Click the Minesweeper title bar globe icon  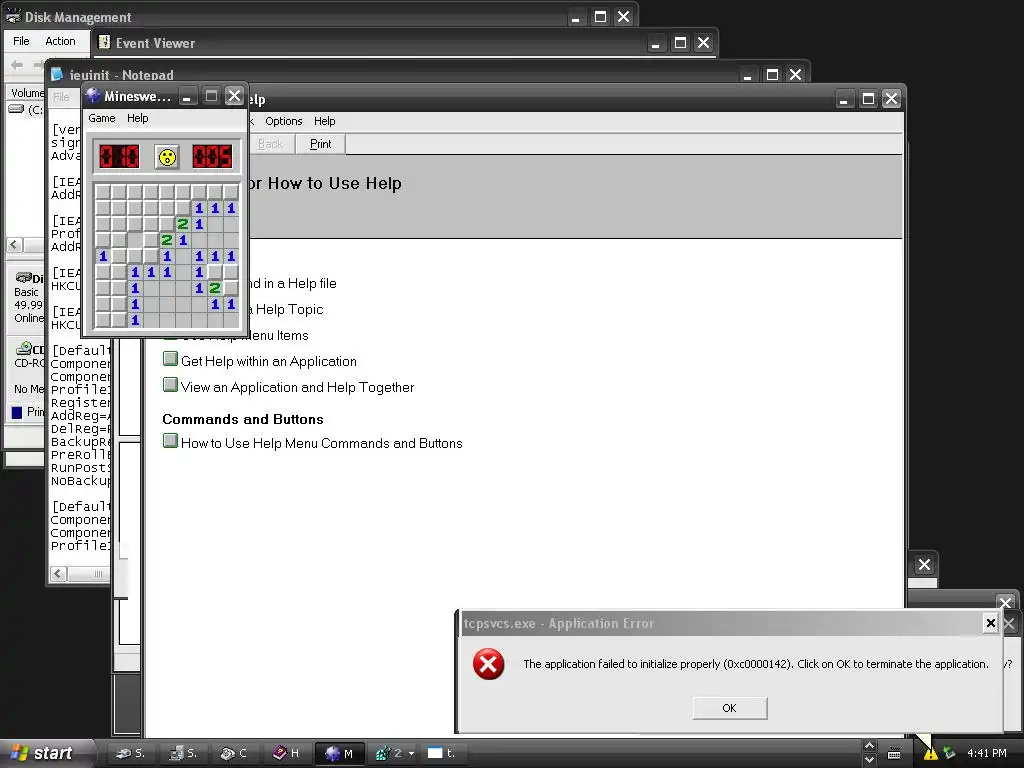click(x=93, y=95)
